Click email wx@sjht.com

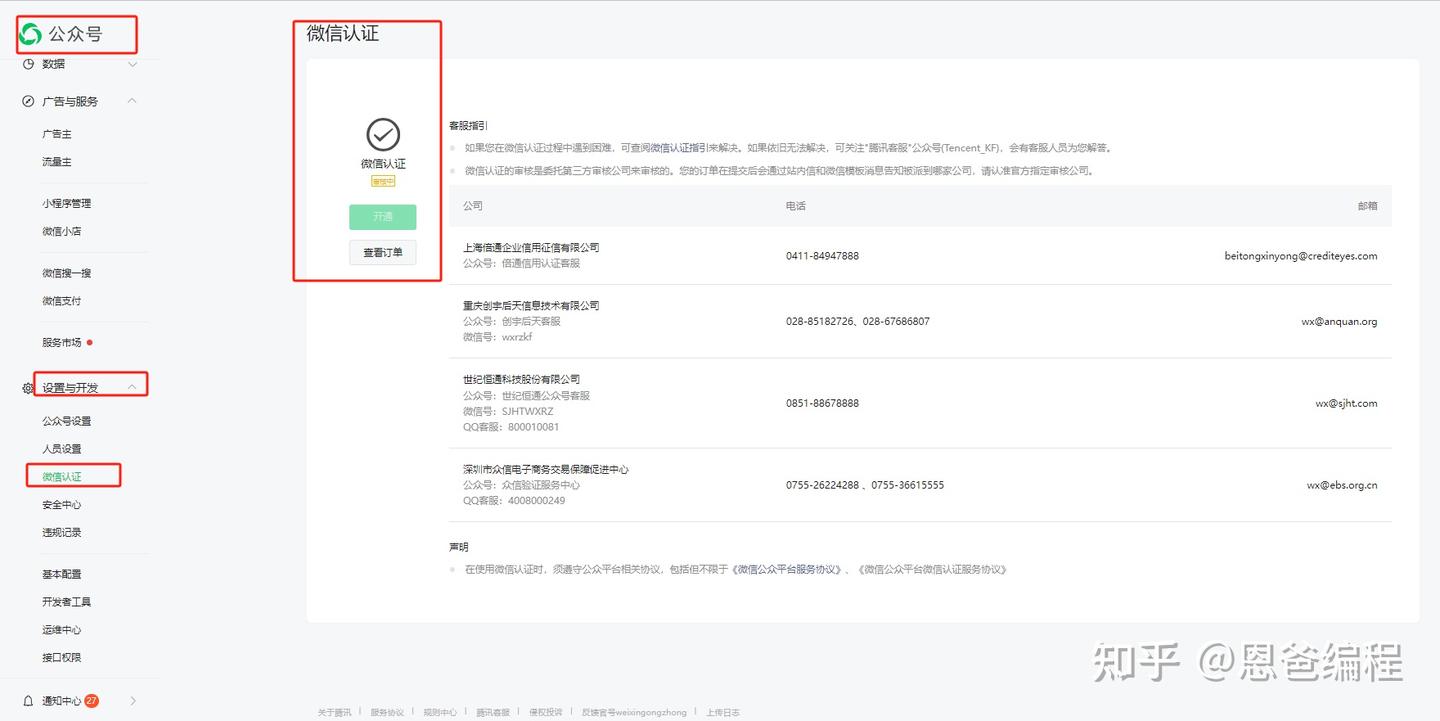click(x=1346, y=404)
